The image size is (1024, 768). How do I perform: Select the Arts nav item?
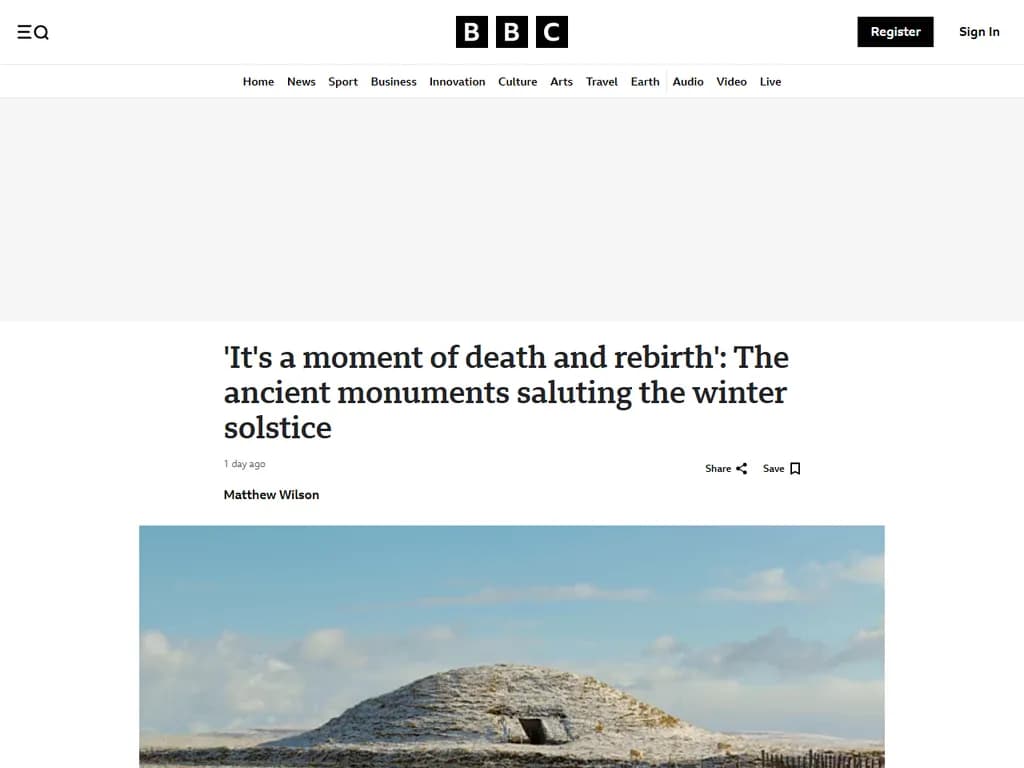click(x=562, y=82)
